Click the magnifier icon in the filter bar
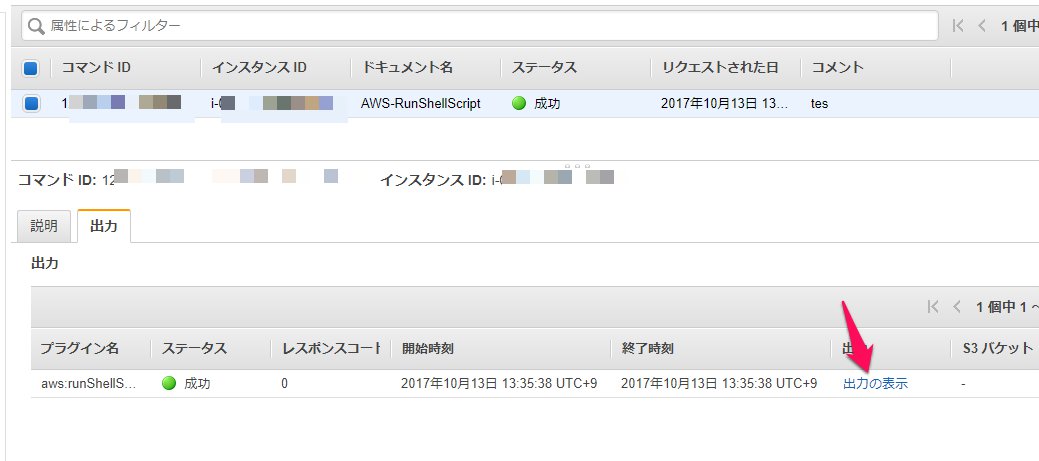 pyautogui.click(x=35, y=25)
